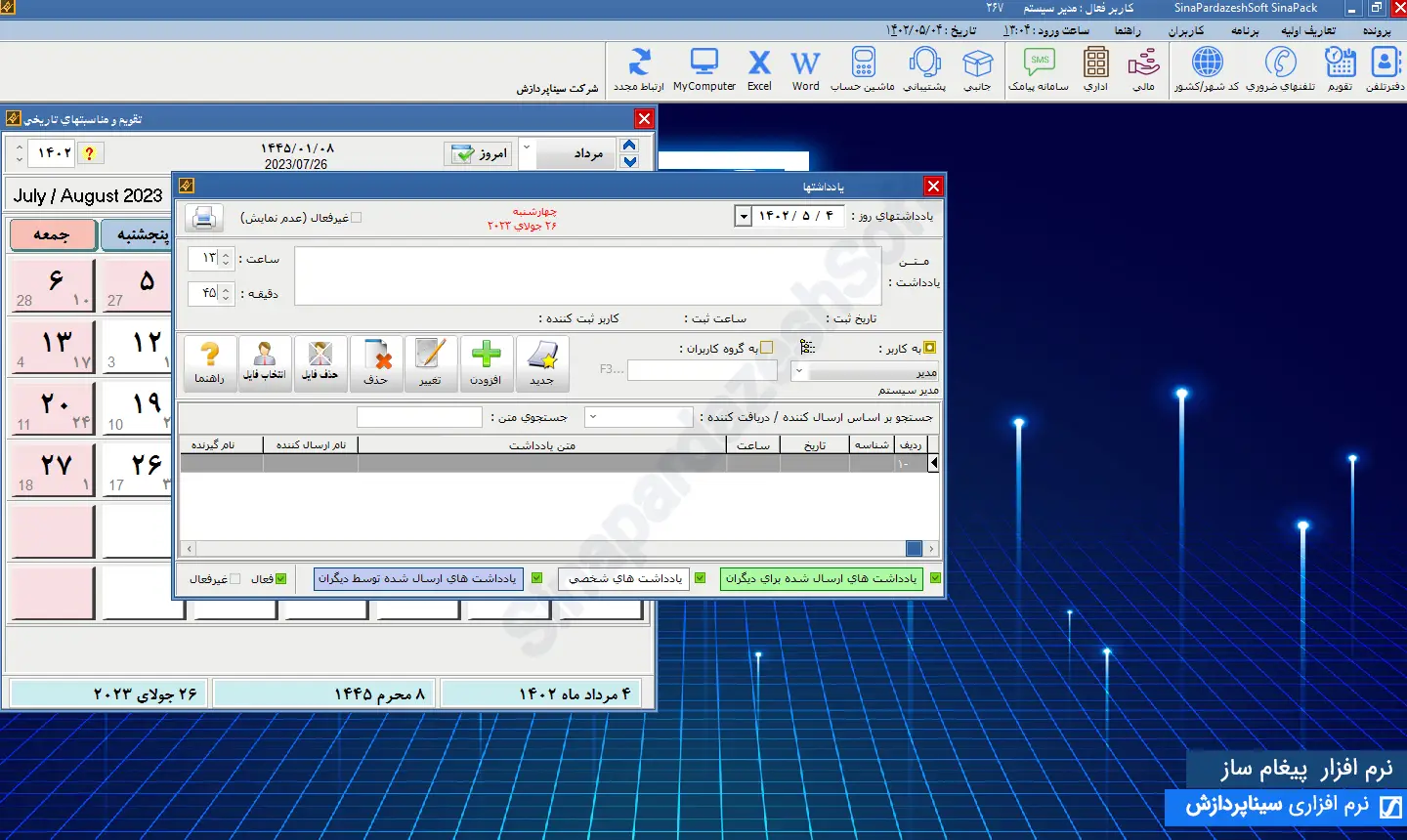Open سامانه پیامک SMS system
The image size is (1407, 840).
point(1039,69)
